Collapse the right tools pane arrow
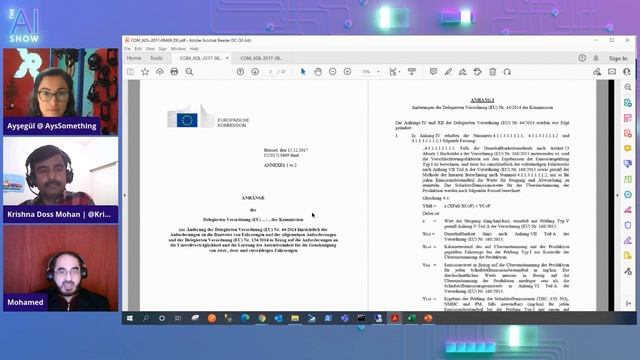The image size is (640, 360). point(617,195)
